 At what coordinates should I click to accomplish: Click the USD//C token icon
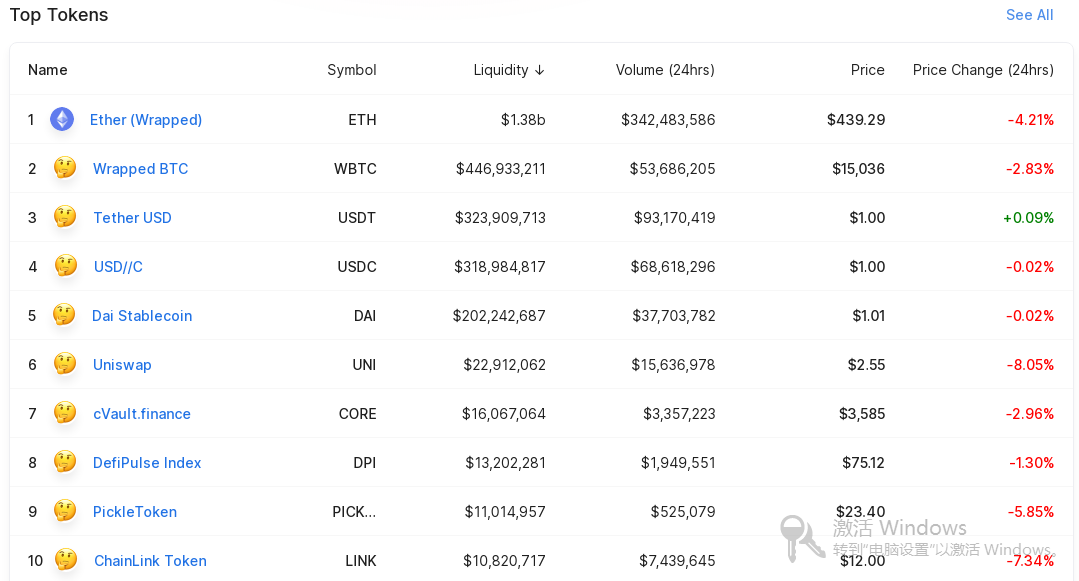pos(65,266)
